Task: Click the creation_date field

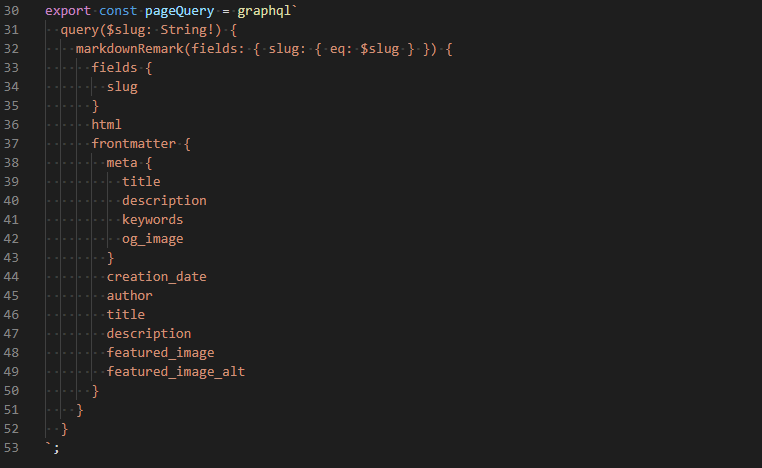Action: click(156, 276)
